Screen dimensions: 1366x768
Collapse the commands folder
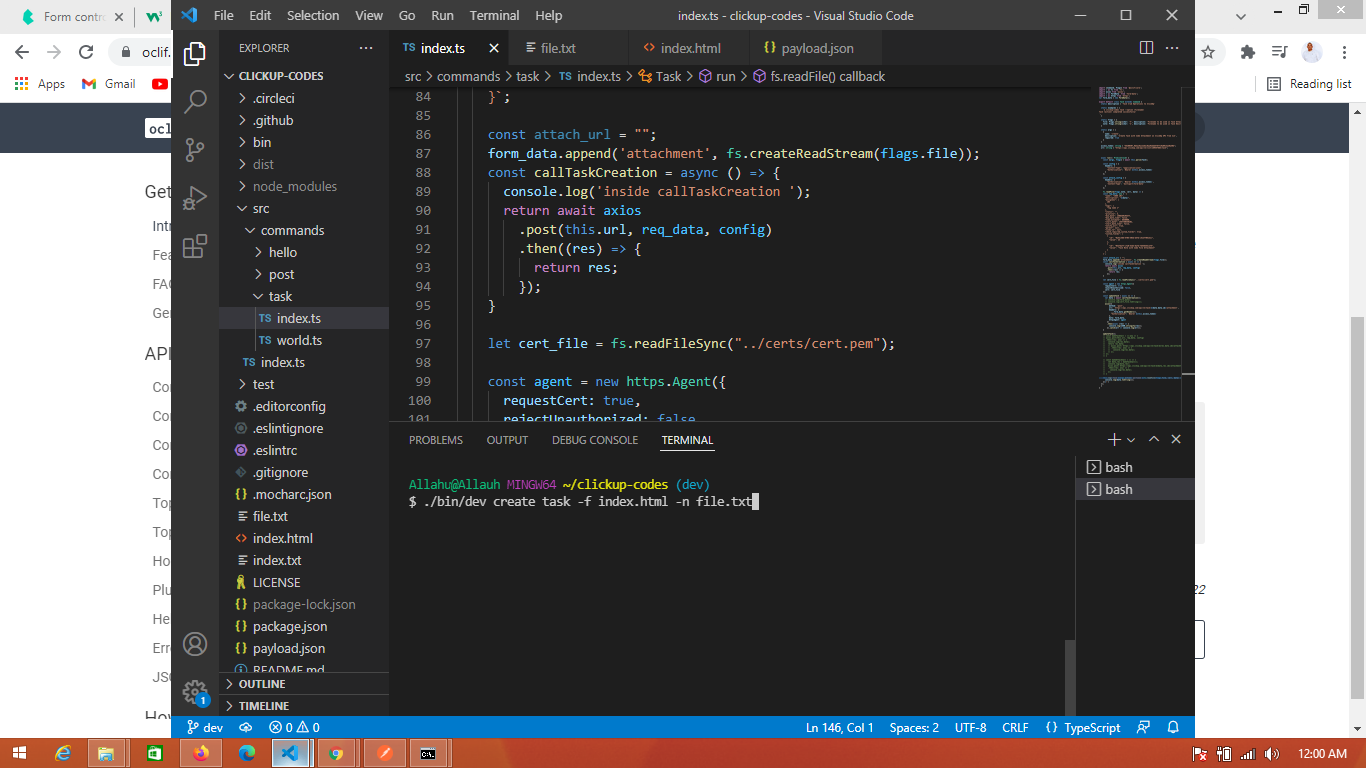292,230
